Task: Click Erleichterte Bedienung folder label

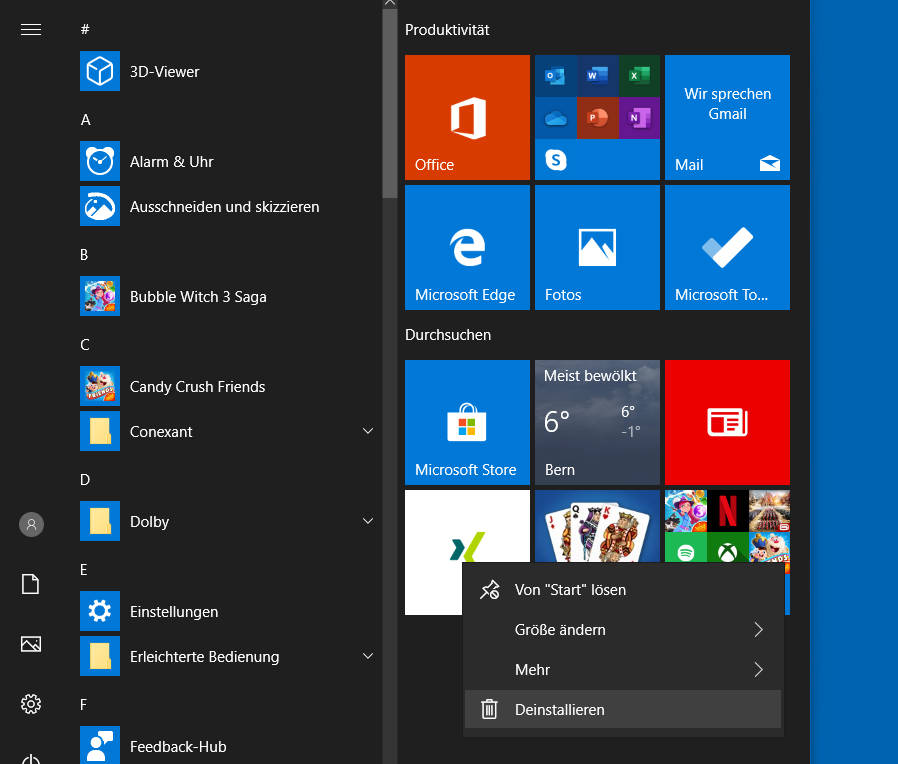Action: click(204, 656)
